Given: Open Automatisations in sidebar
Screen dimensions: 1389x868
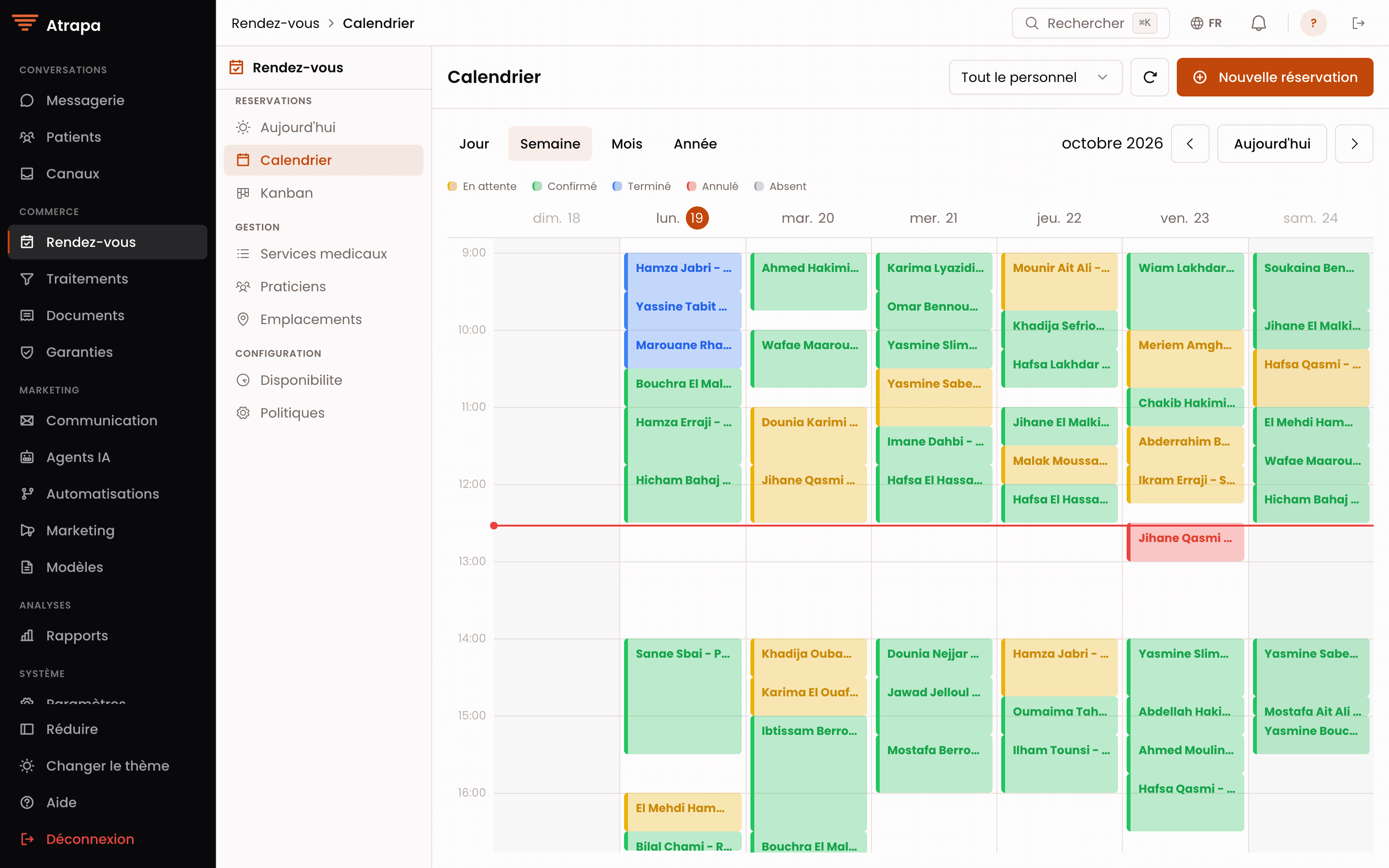Looking at the screenshot, I should coord(108,494).
